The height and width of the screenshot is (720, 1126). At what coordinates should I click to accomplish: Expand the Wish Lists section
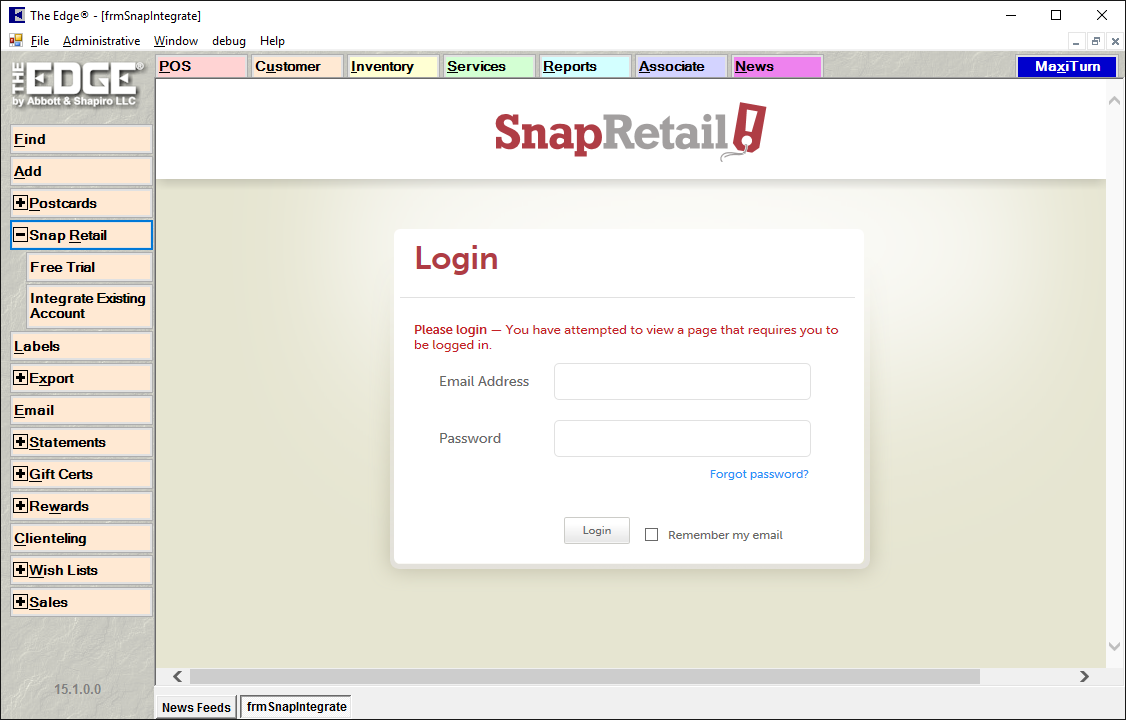[x=20, y=570]
